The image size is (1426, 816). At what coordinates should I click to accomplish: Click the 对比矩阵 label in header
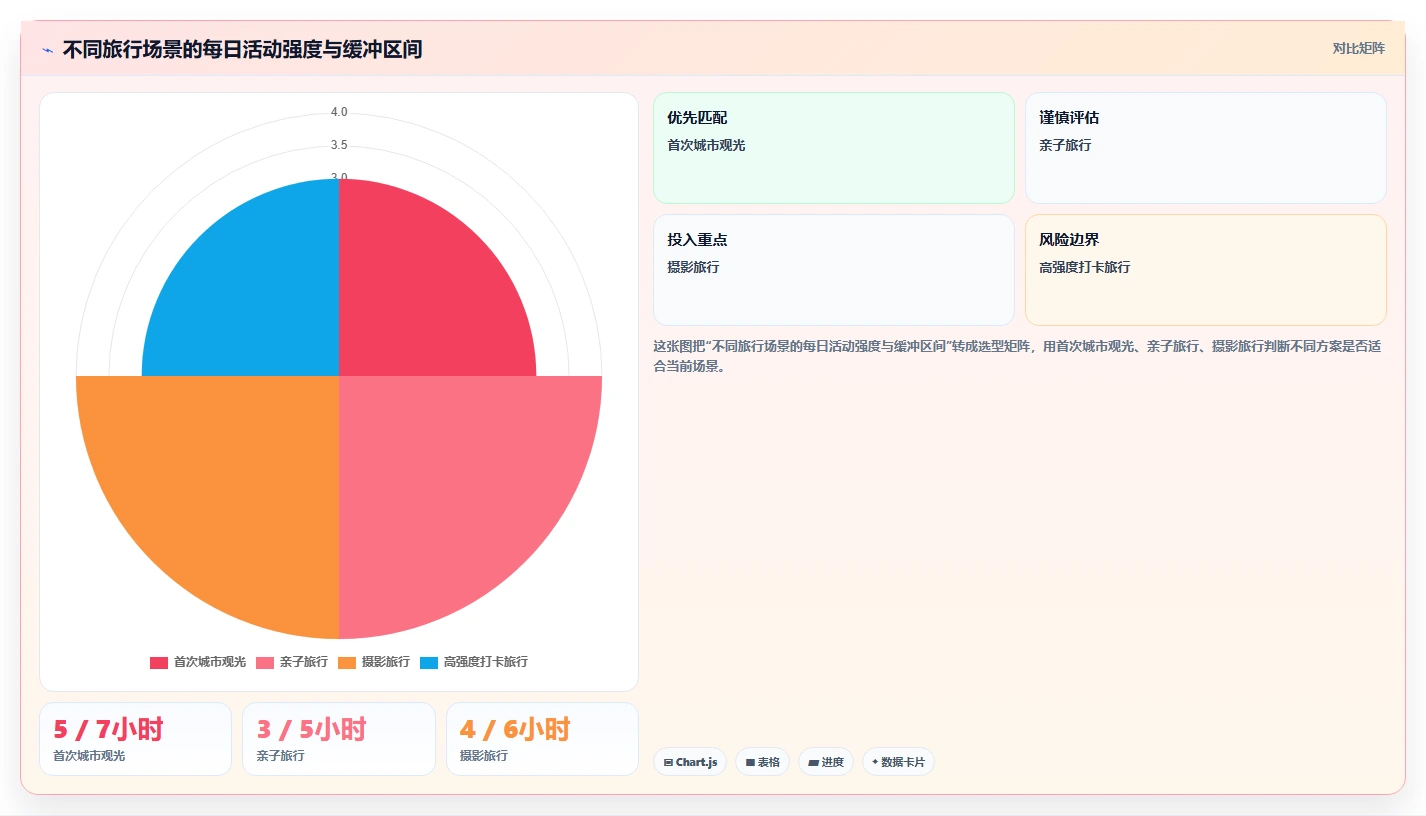1359,48
